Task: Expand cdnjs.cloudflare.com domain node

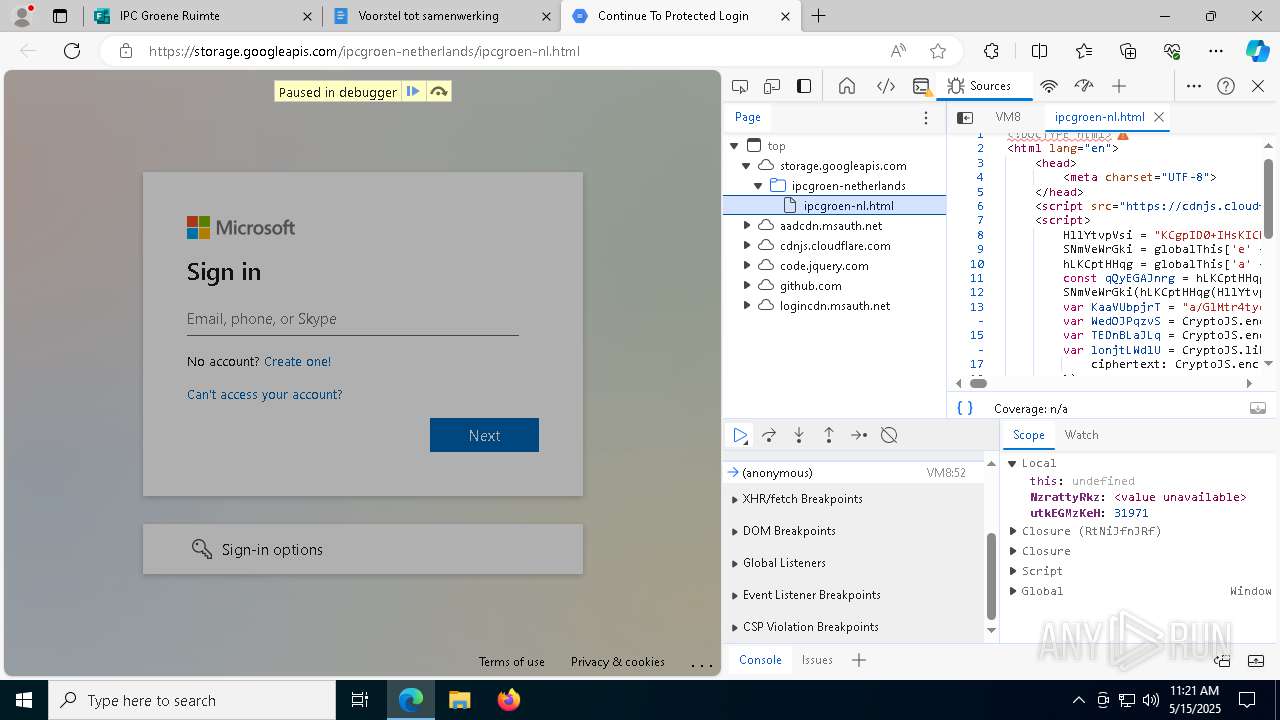Action: [x=746, y=246]
